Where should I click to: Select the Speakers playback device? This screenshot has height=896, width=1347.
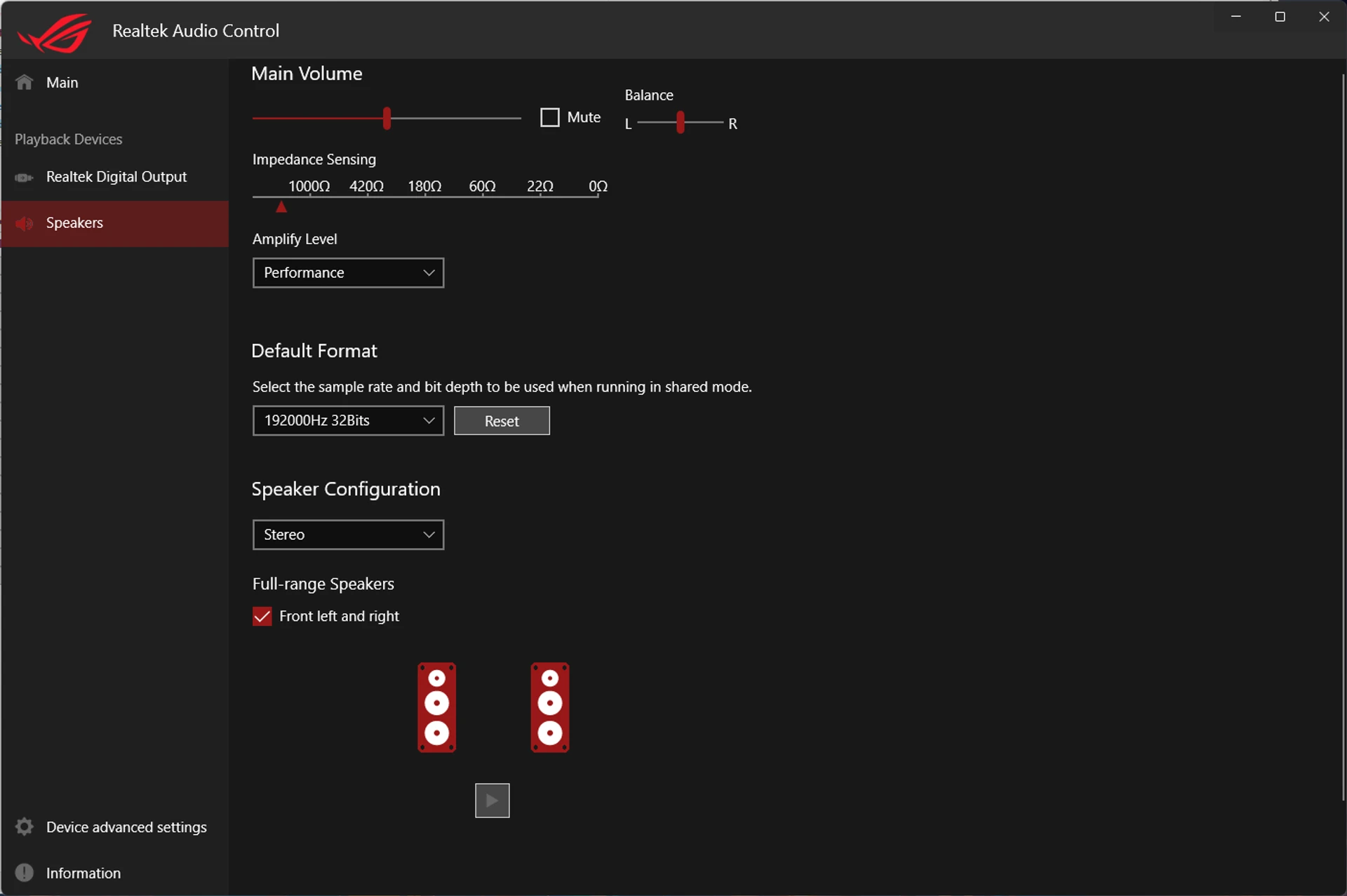(114, 223)
